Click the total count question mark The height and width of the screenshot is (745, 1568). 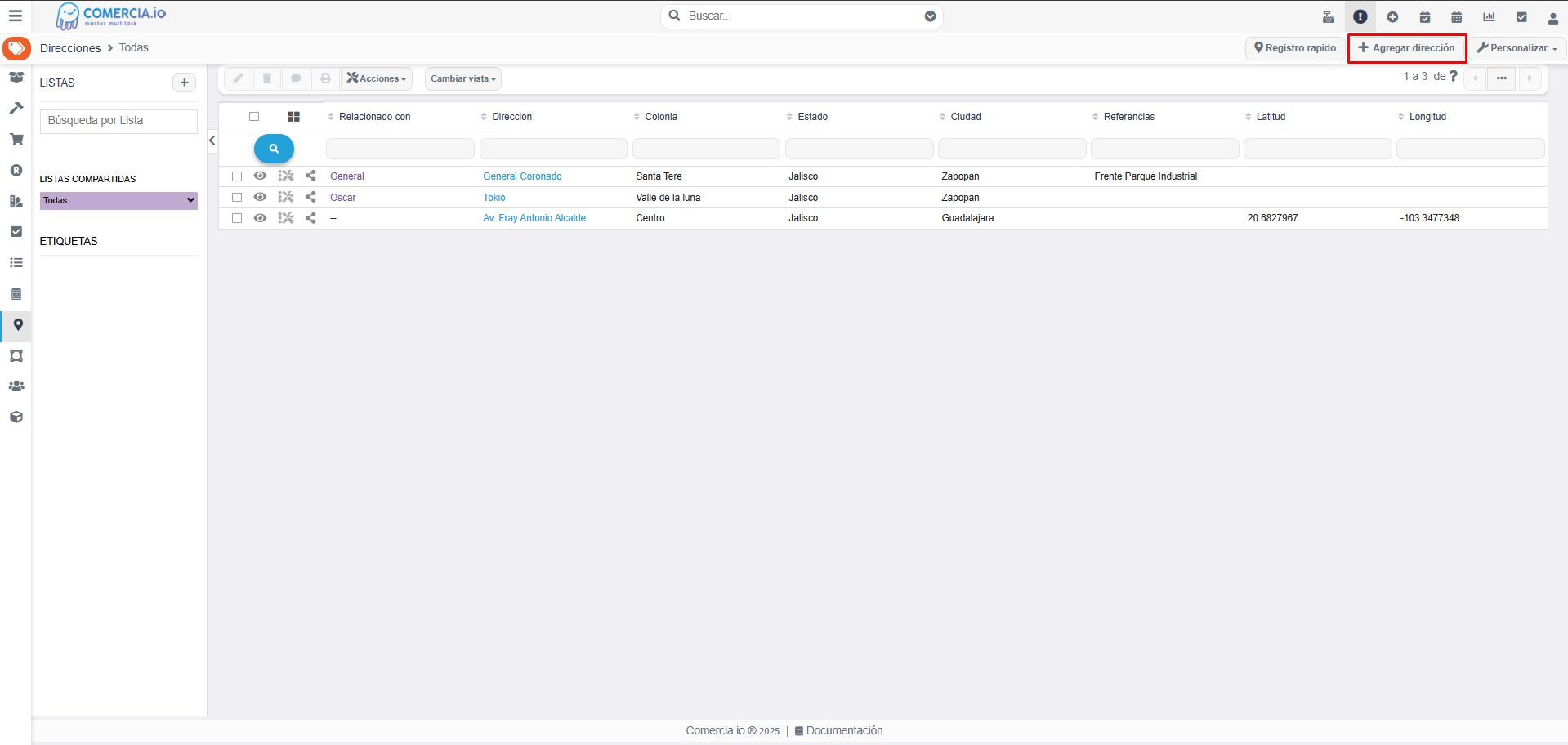click(x=1454, y=76)
